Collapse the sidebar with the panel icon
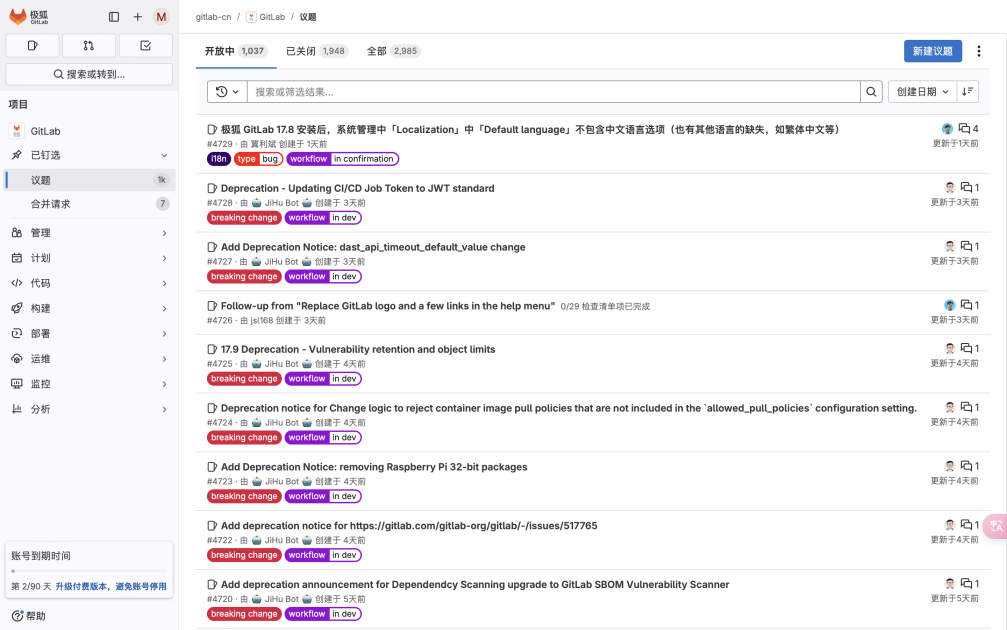The image size is (1007, 630). (x=114, y=17)
